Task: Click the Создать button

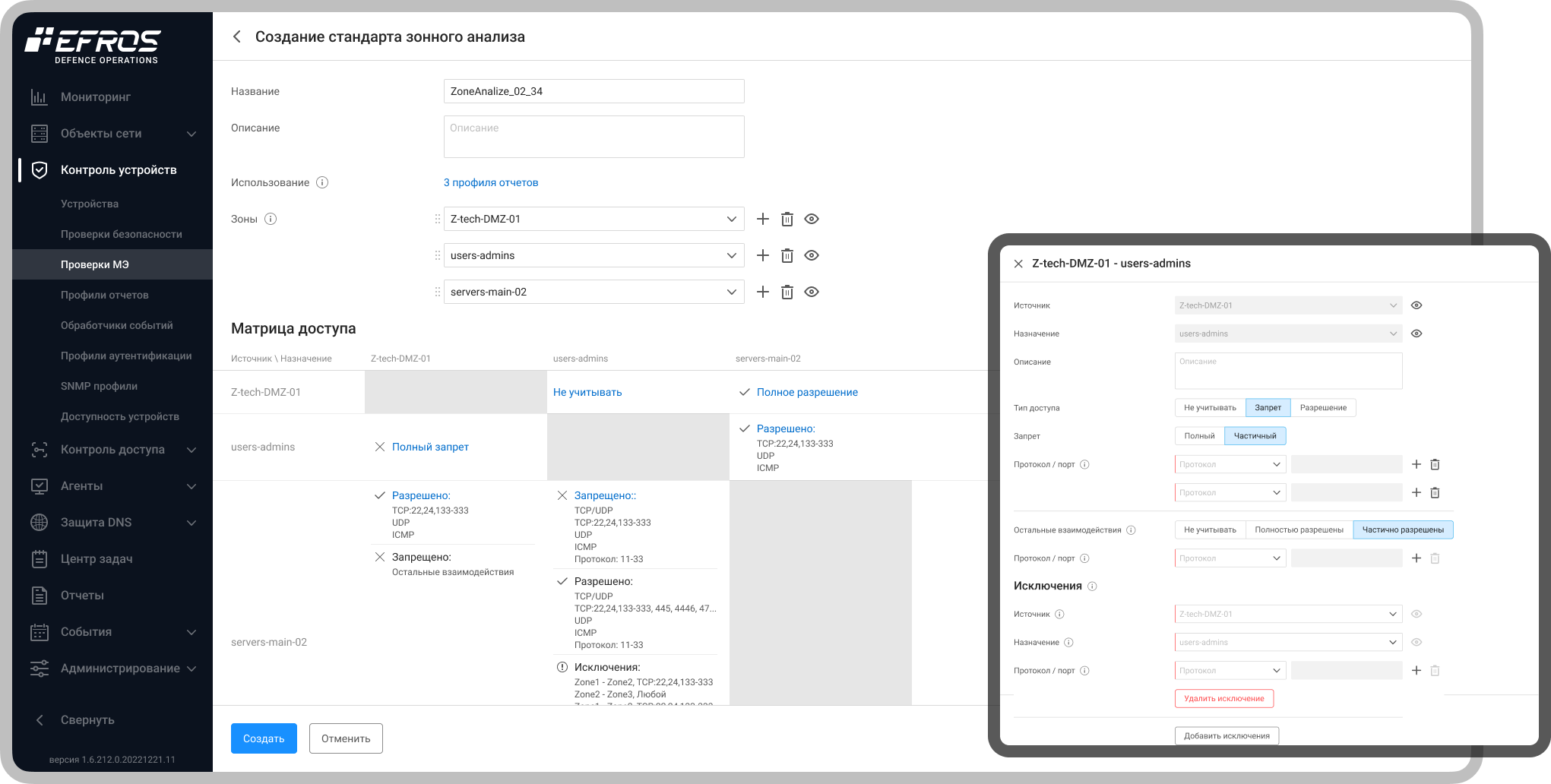Action: 264,738
